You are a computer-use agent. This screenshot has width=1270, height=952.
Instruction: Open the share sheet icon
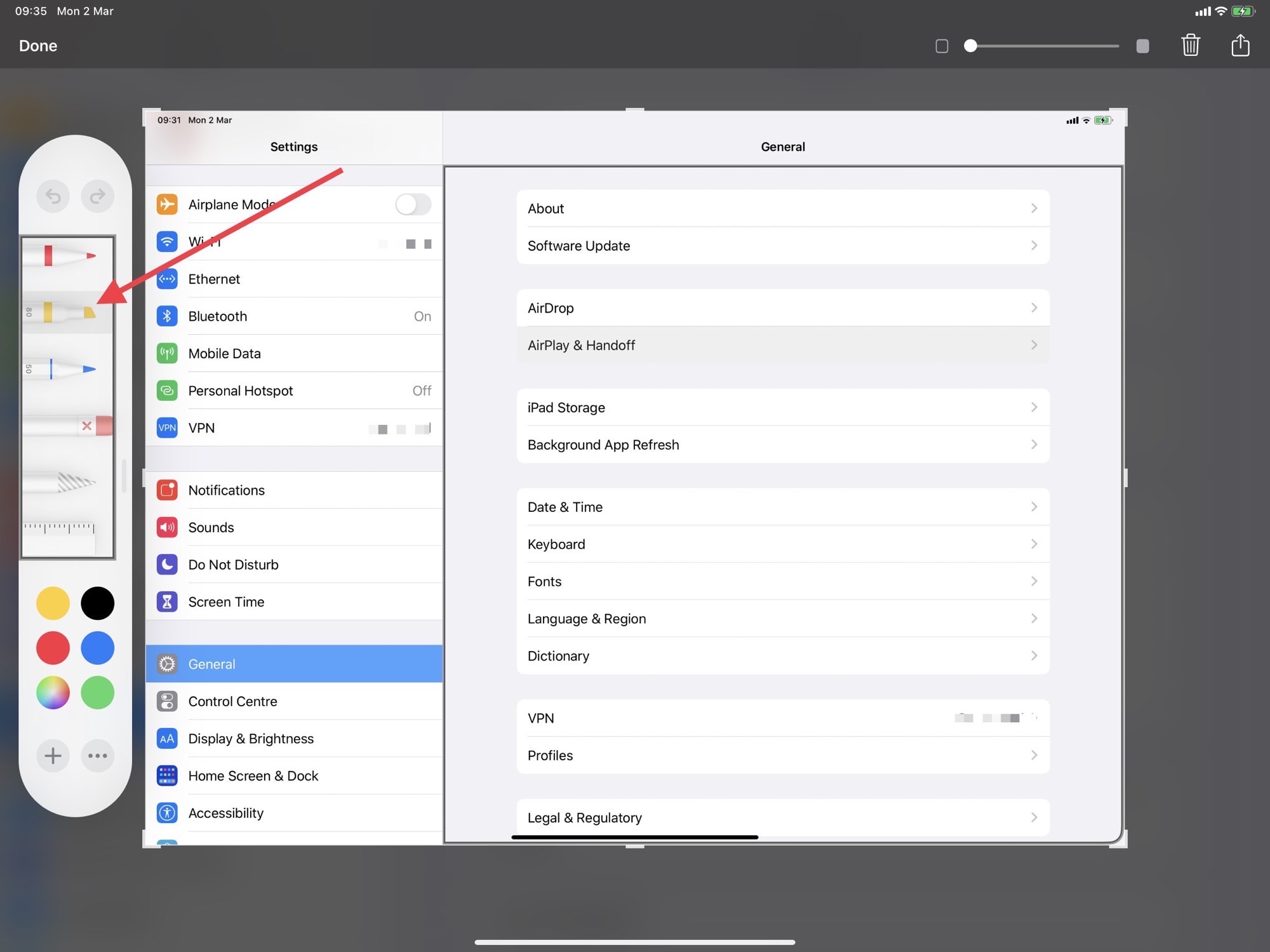click(x=1240, y=46)
